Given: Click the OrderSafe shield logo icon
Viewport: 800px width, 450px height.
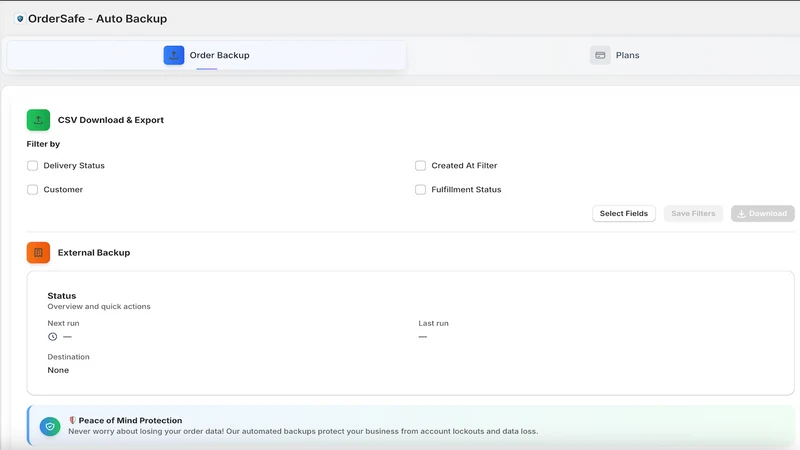Looking at the screenshot, I should pyautogui.click(x=20, y=19).
